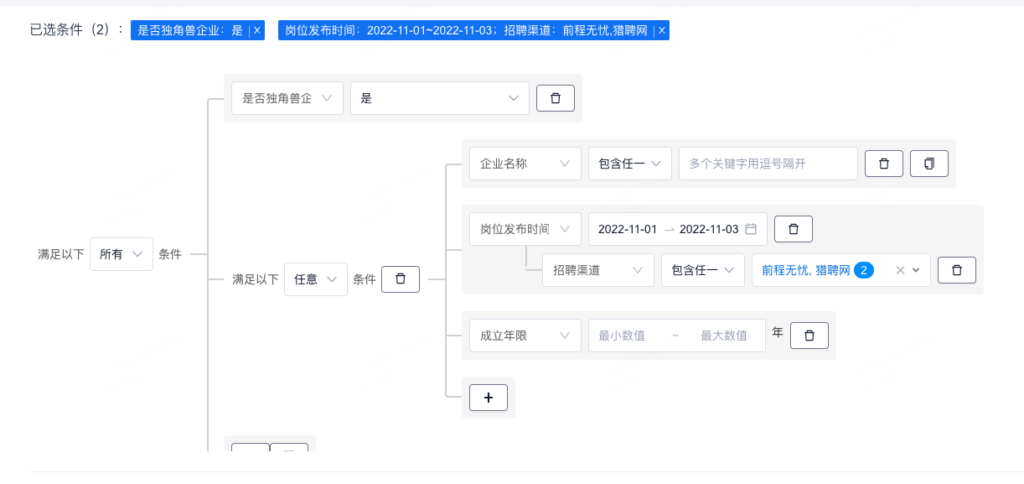The height and width of the screenshot is (484, 1024).
Task: Click the 最小数值 input field
Action: coord(625,335)
